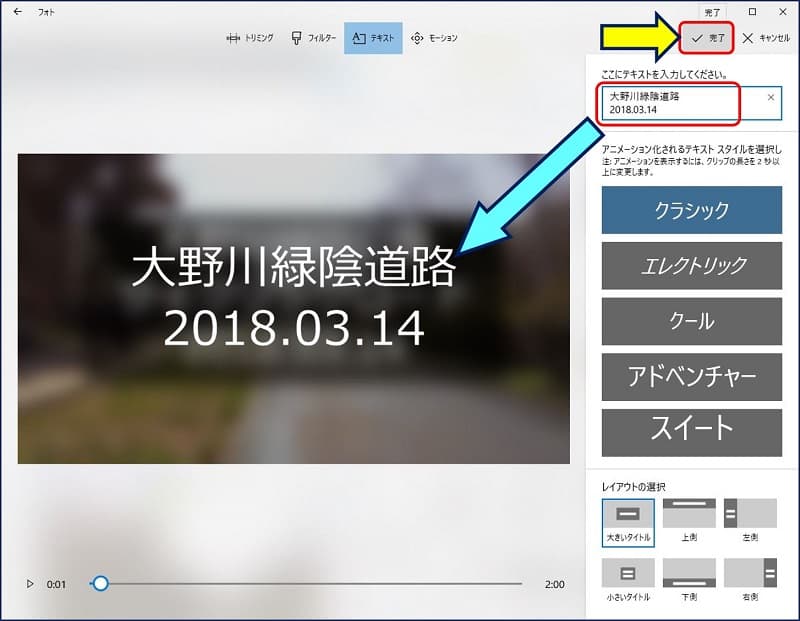Choose the スイート text style
Viewport: 800px width, 621px height.
pyautogui.click(x=691, y=430)
